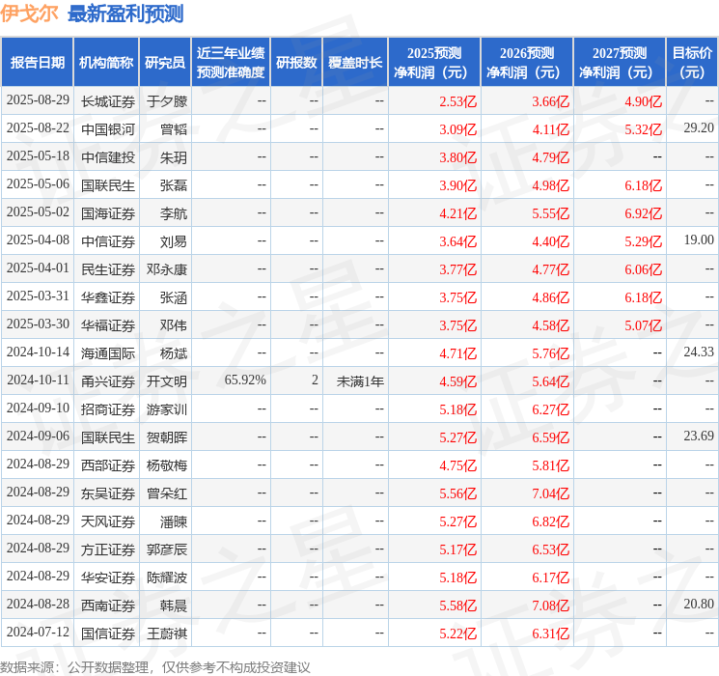Click the 伊戈尔 title text
719x676 pixels.
[x=29, y=13]
